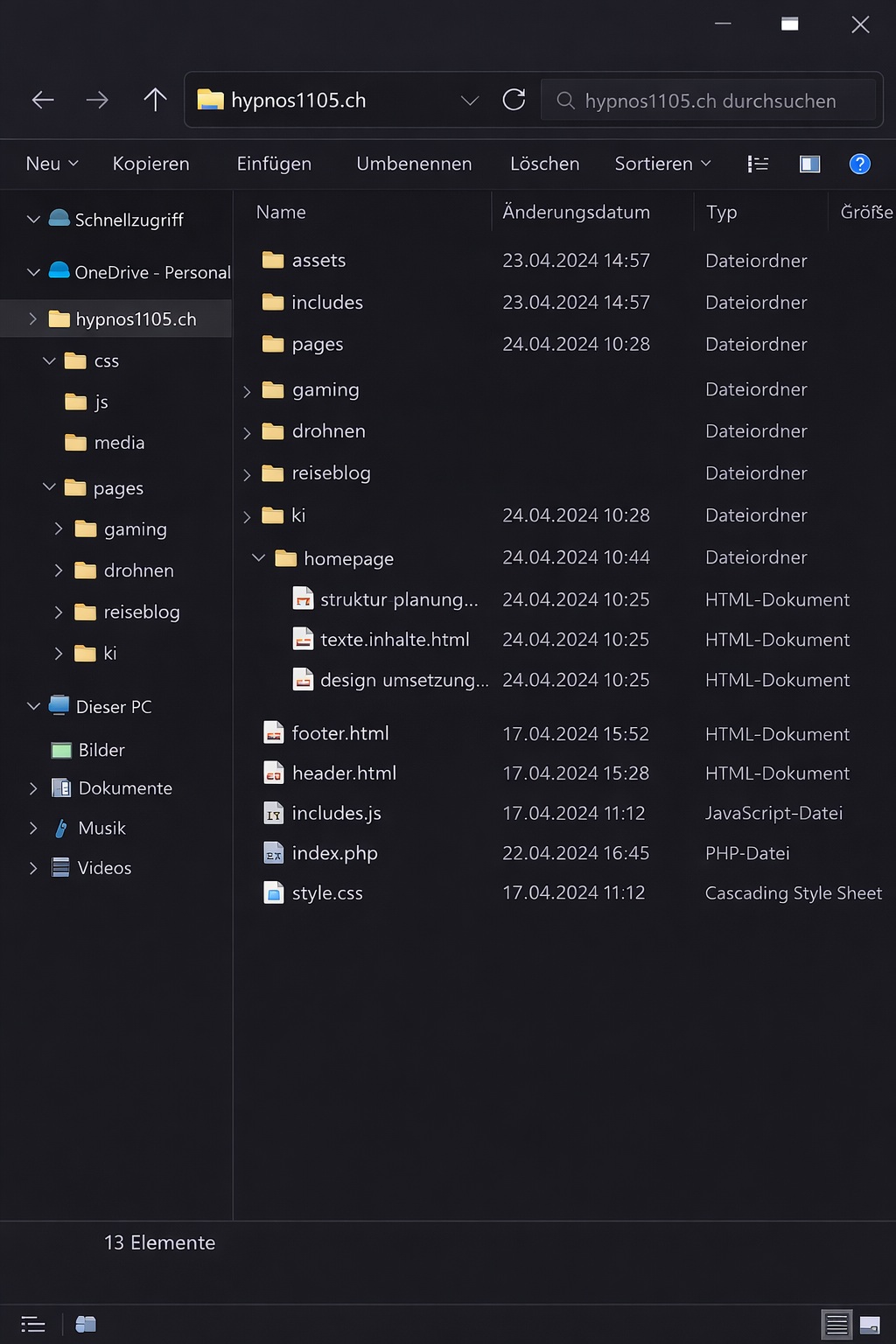The image size is (896, 1344).
Task: Expand the Dokumente node in sidebar
Action: 33,788
